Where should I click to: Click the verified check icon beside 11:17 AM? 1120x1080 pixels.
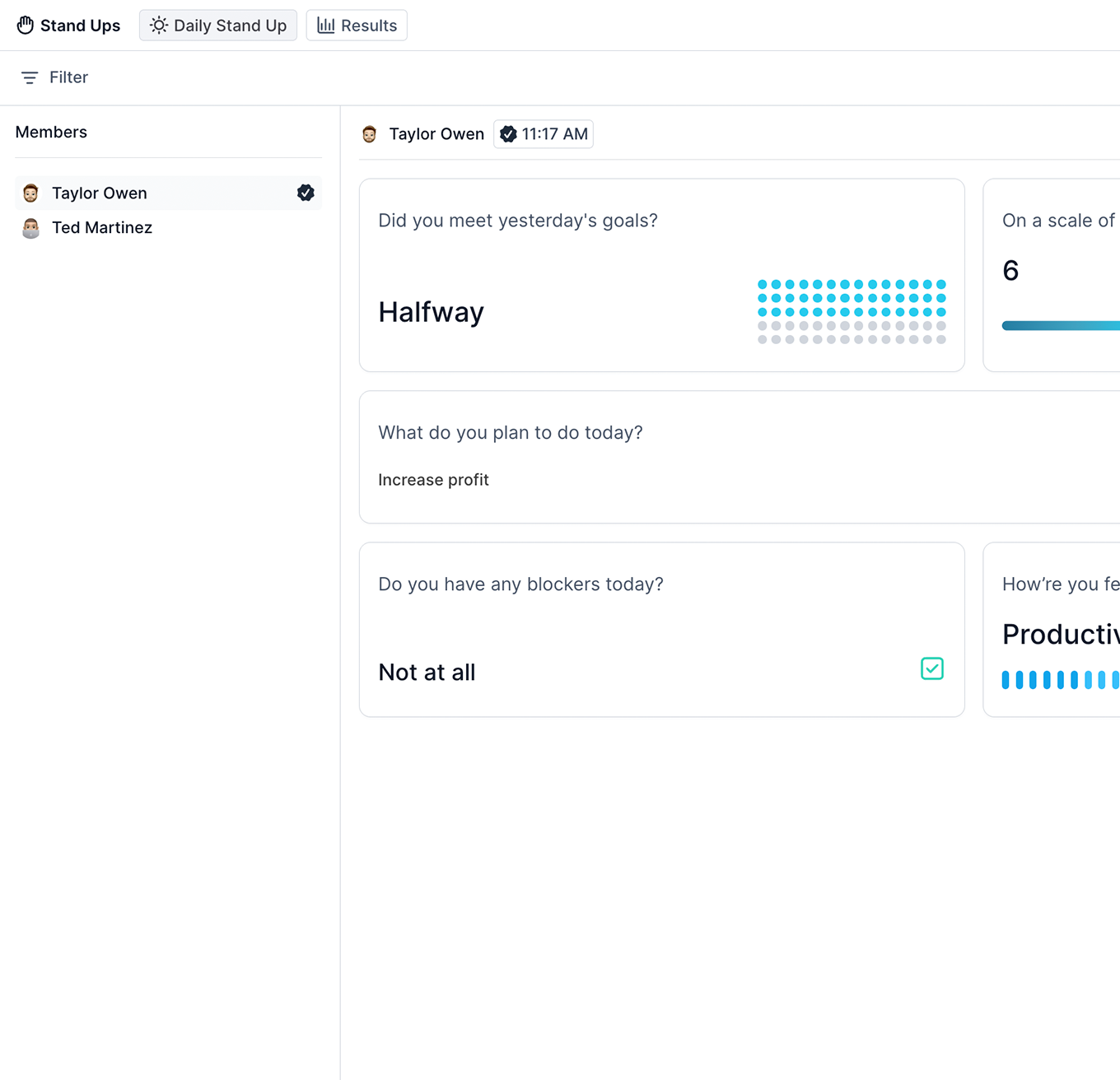coord(508,134)
